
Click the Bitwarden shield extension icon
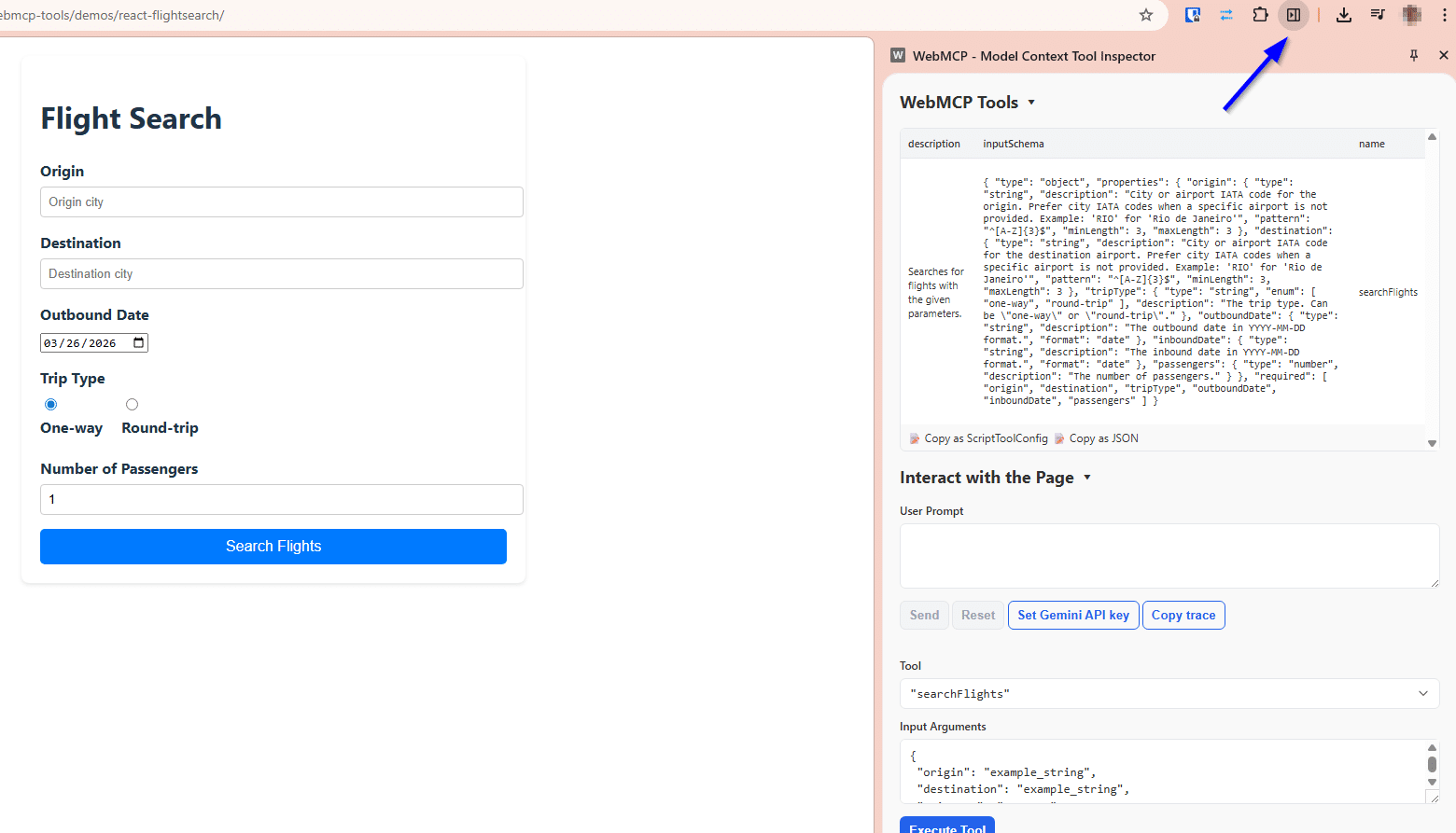1193,15
